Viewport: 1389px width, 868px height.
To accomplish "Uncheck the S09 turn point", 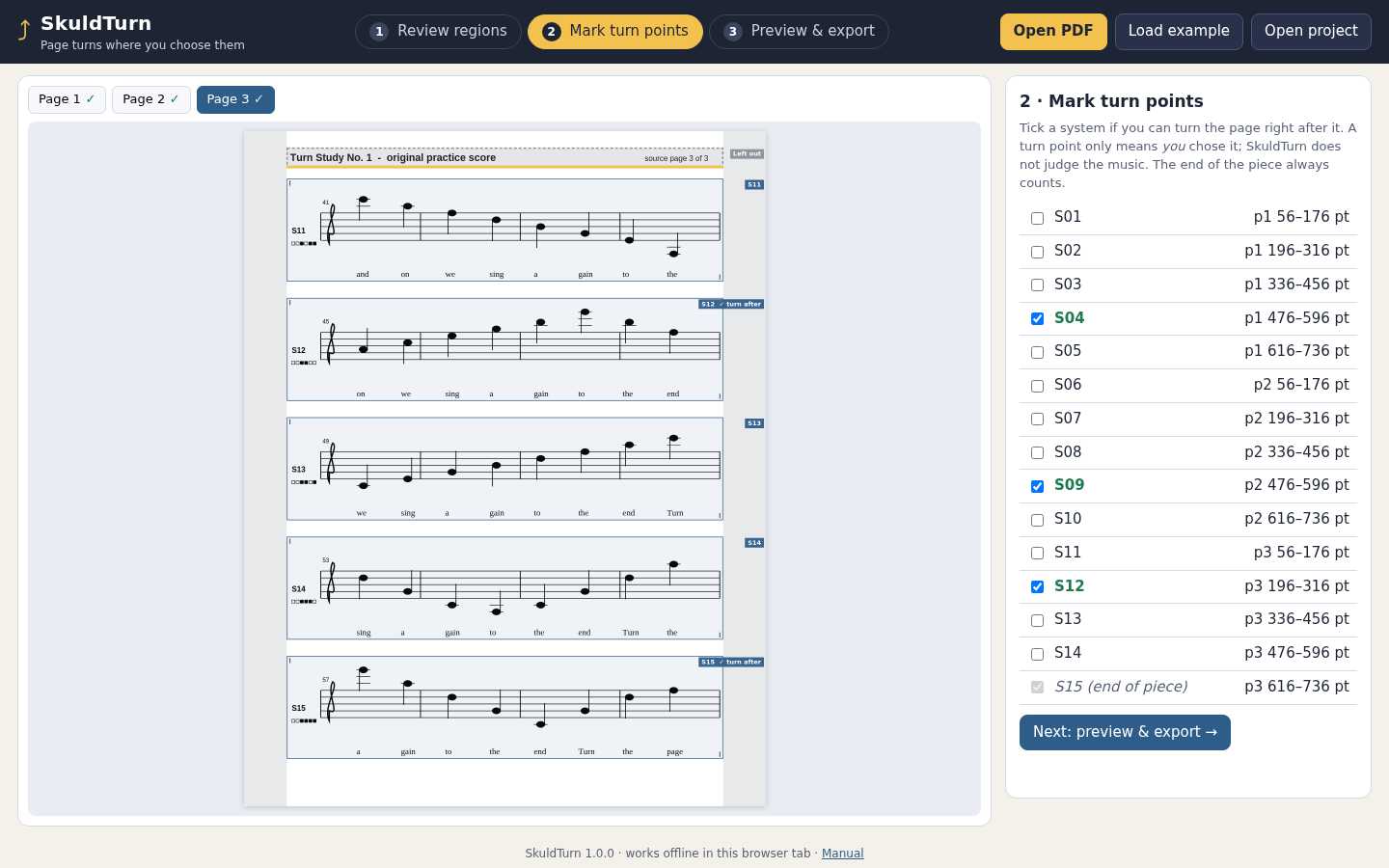I will 1037,486.
